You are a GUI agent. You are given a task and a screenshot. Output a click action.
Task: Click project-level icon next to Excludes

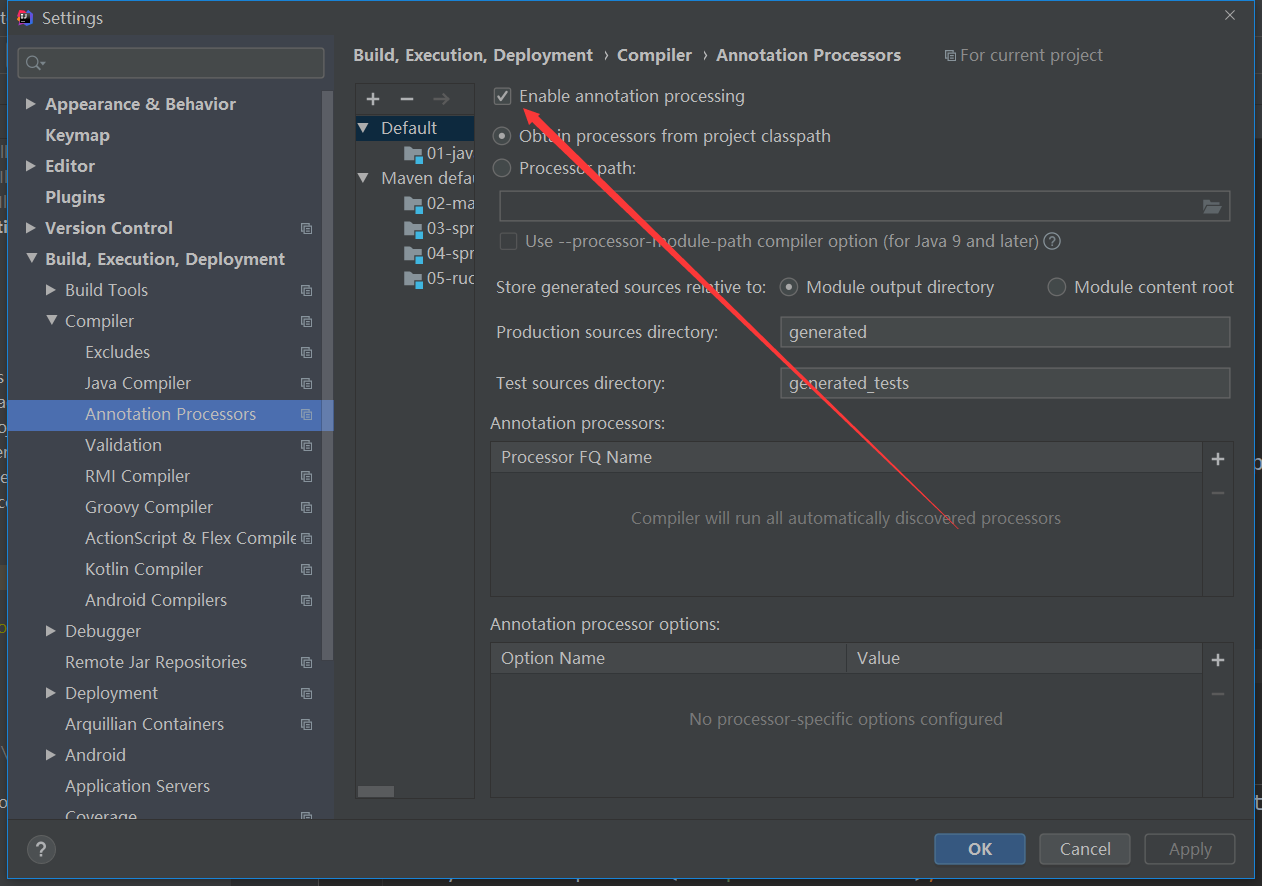pyautogui.click(x=306, y=353)
